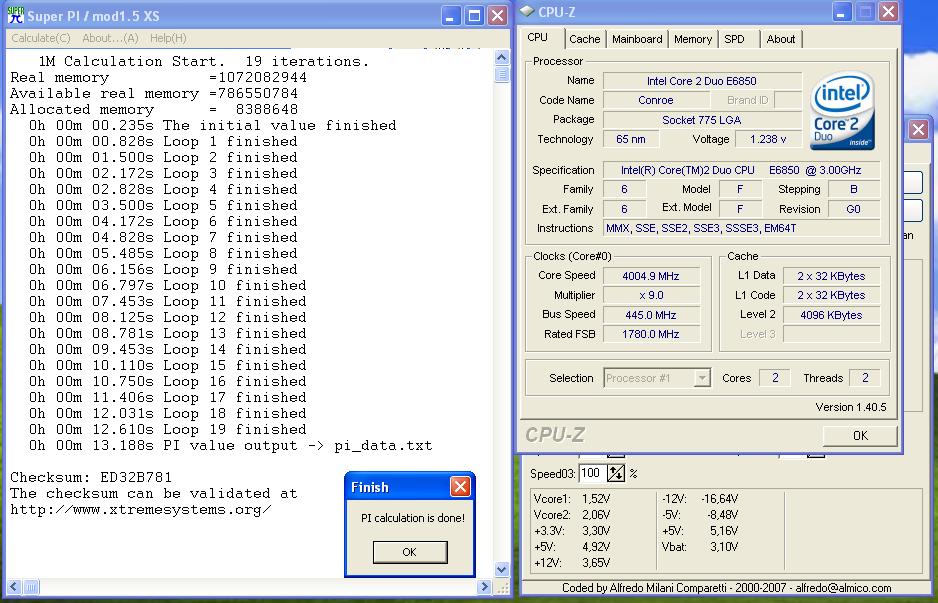Screen dimensions: 938x603
Task: Click the Super PI vertical scrollbar up arrow
Action: click(502, 57)
